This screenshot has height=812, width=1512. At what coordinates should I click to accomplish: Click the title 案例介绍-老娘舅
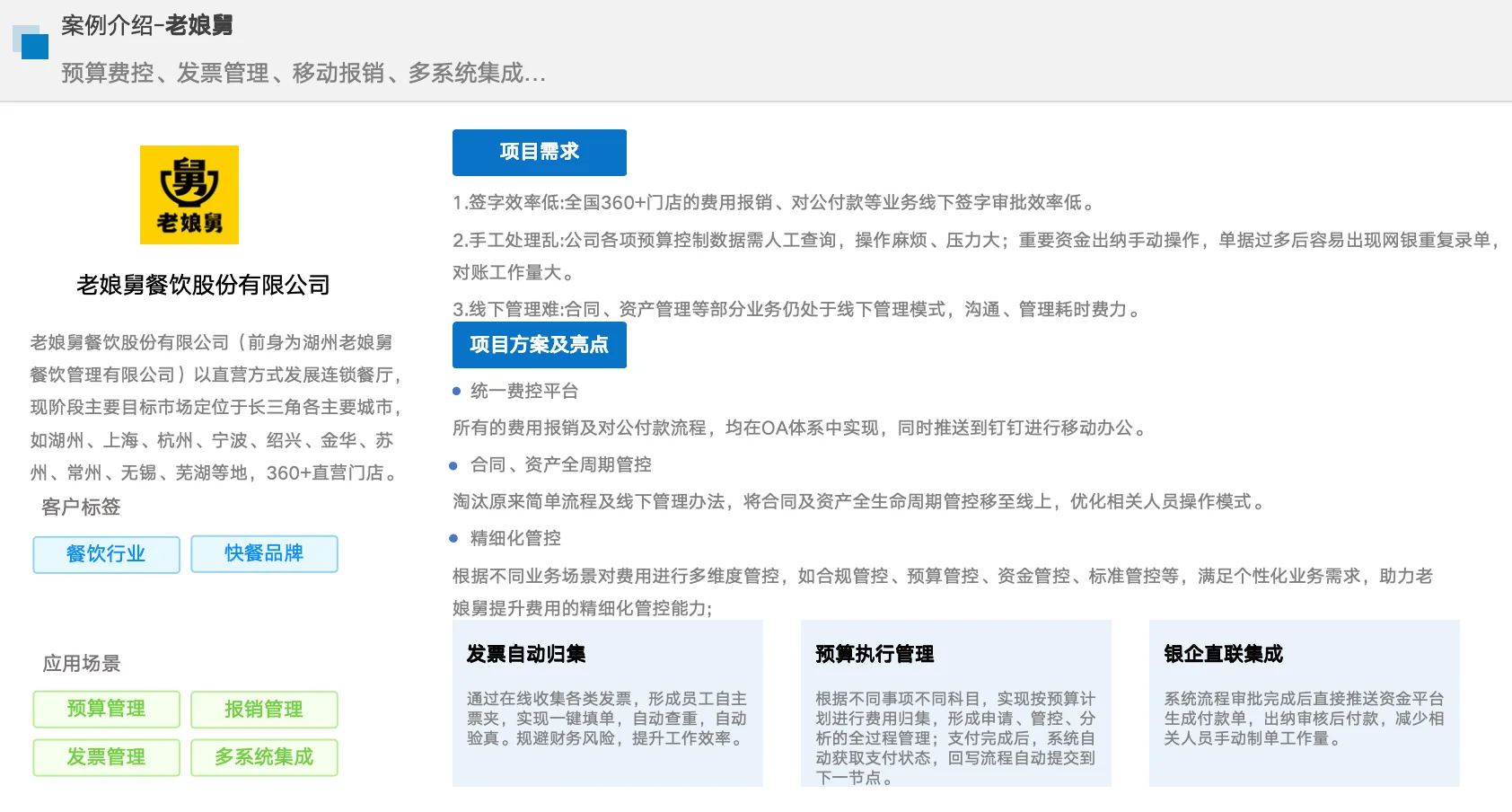click(x=147, y=25)
